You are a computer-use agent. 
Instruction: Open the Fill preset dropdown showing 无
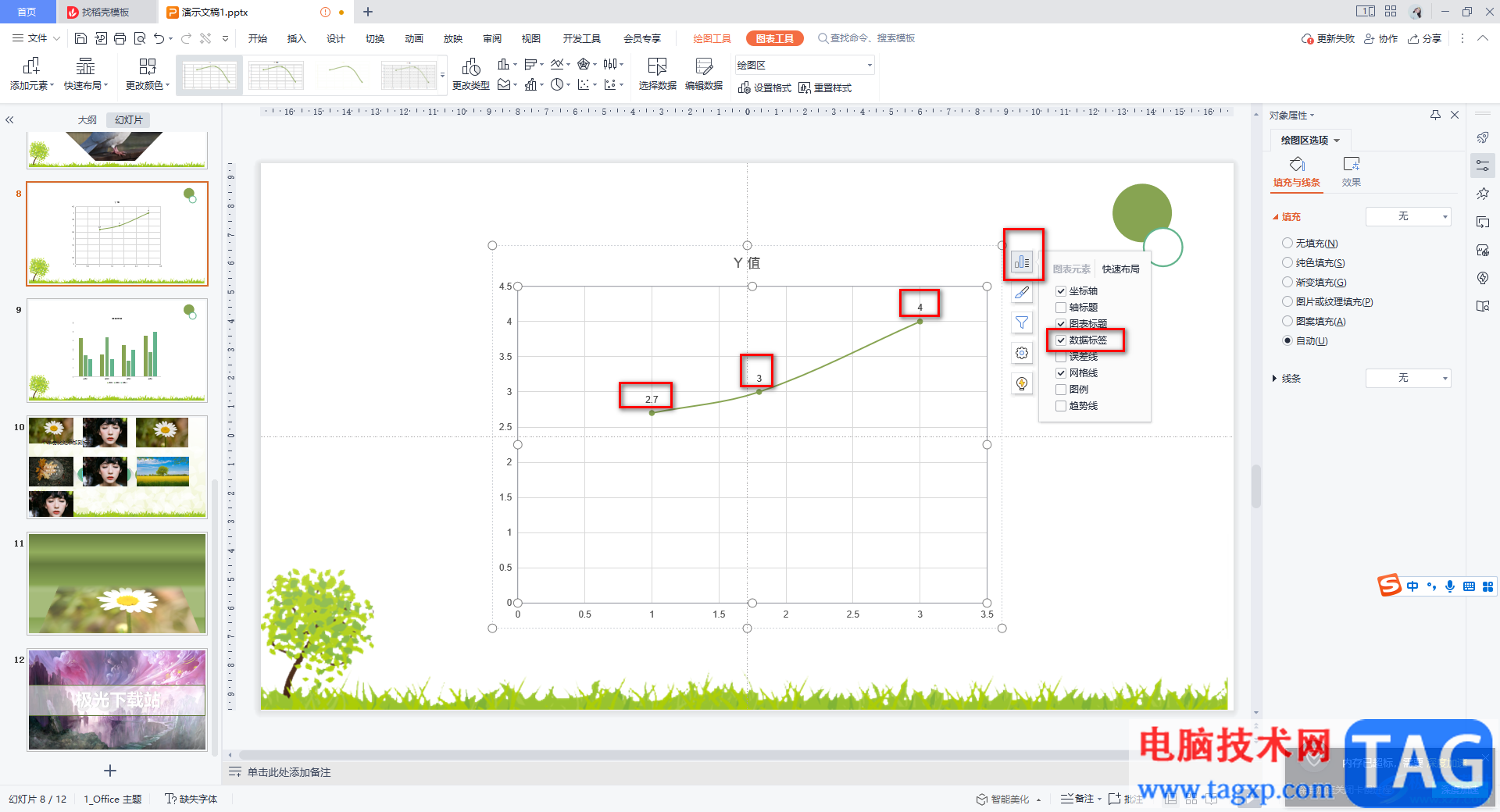click(1408, 216)
